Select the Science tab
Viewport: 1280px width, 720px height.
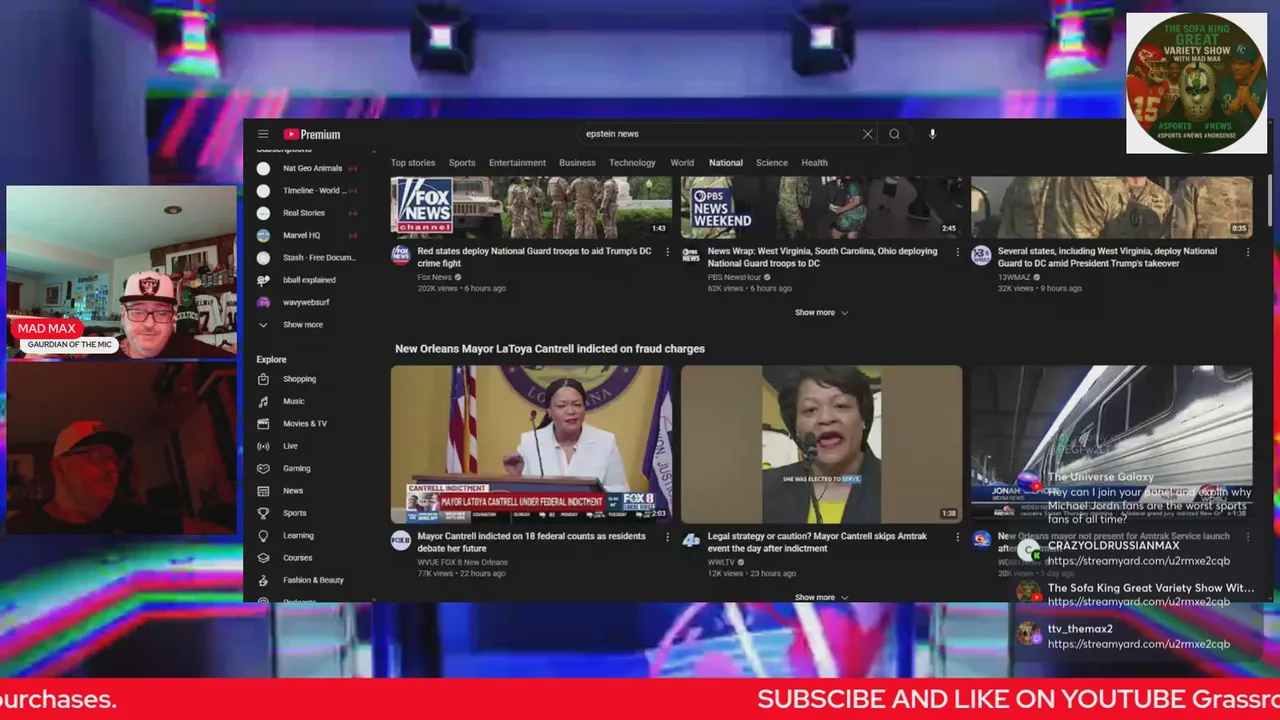point(772,163)
